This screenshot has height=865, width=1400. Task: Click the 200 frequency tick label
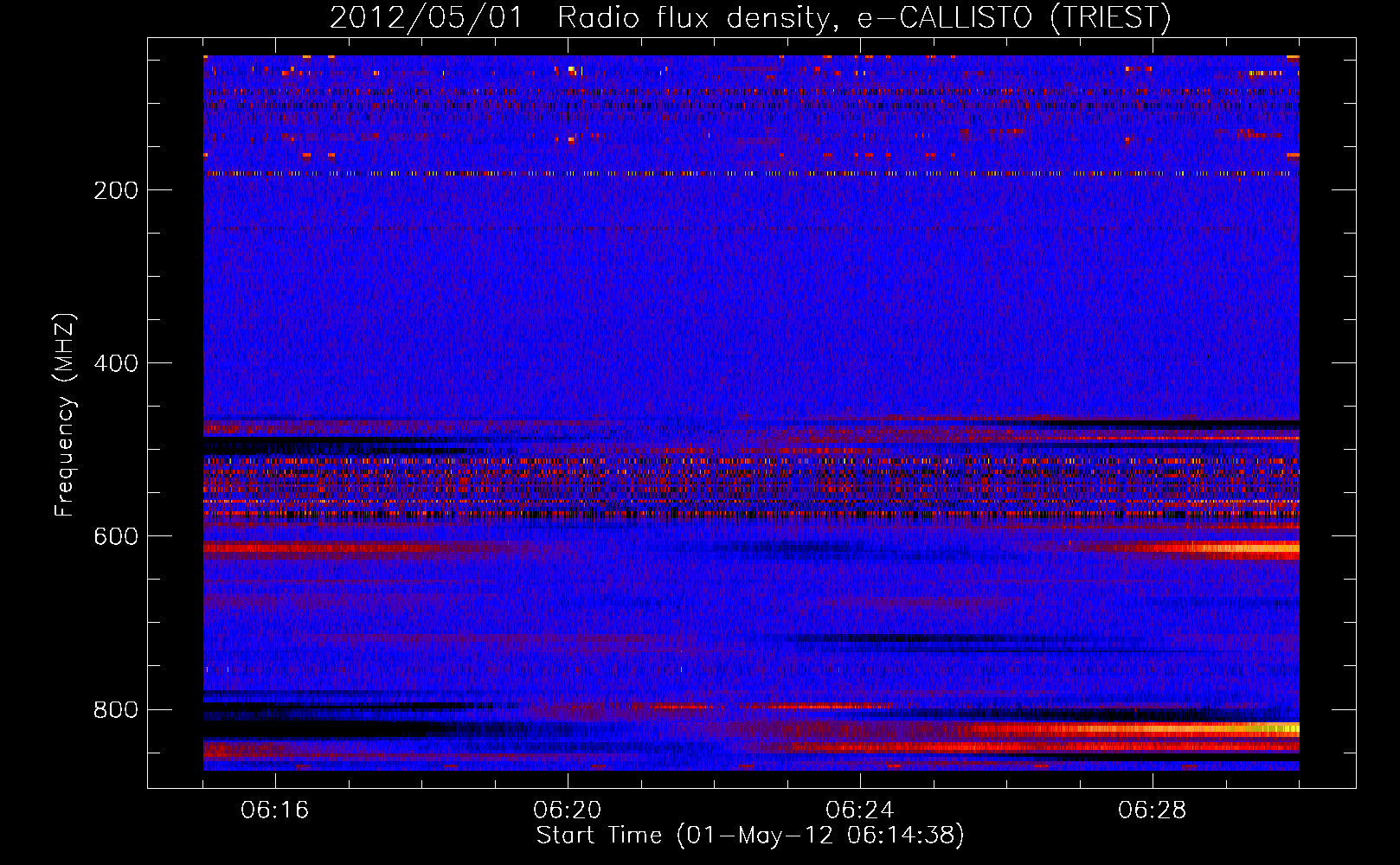pyautogui.click(x=116, y=190)
